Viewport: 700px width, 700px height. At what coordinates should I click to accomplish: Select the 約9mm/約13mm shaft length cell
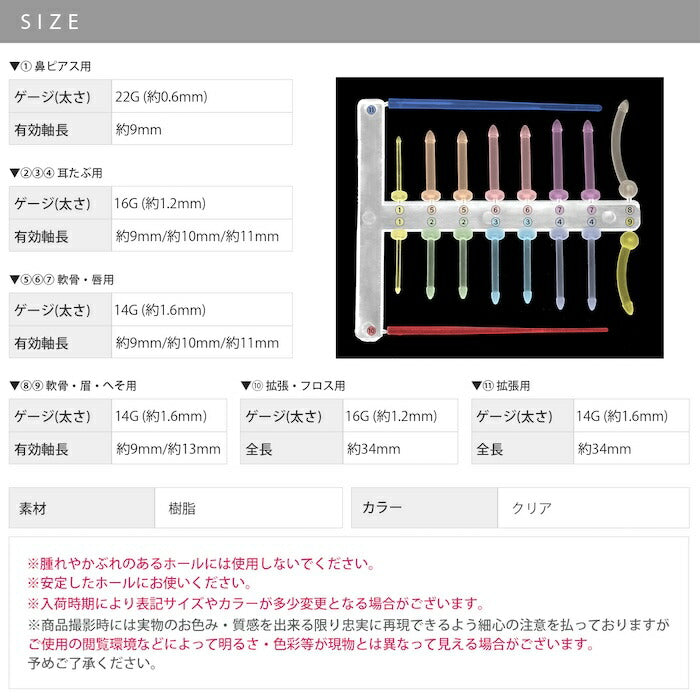click(169, 449)
